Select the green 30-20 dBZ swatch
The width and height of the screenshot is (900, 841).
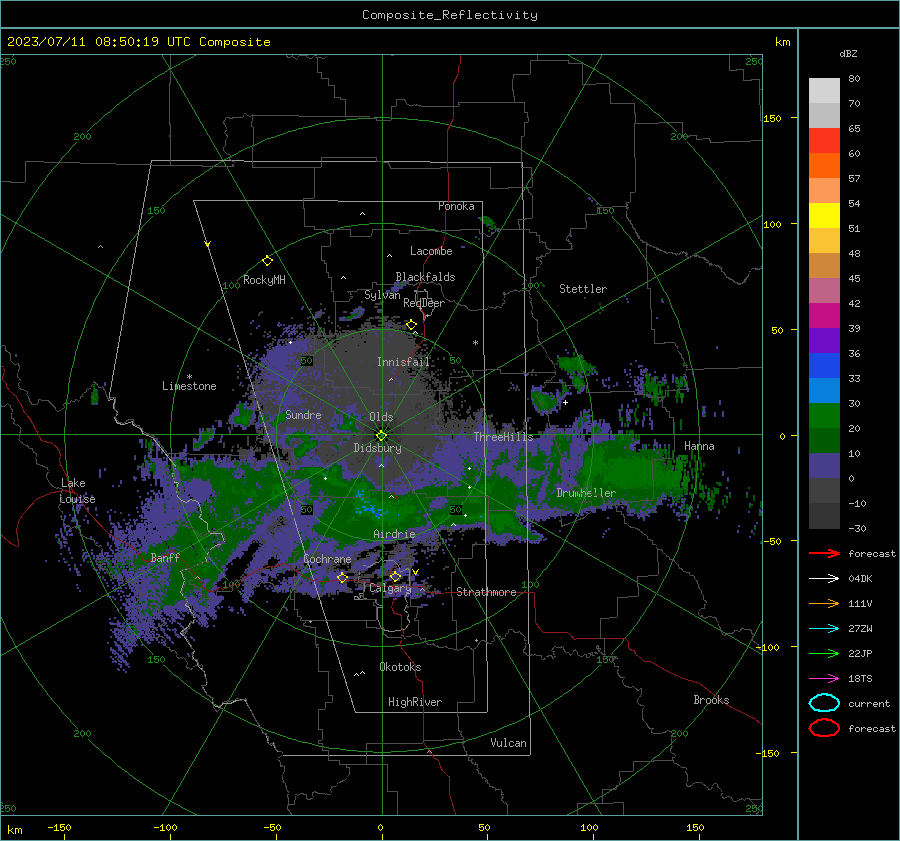(824, 416)
